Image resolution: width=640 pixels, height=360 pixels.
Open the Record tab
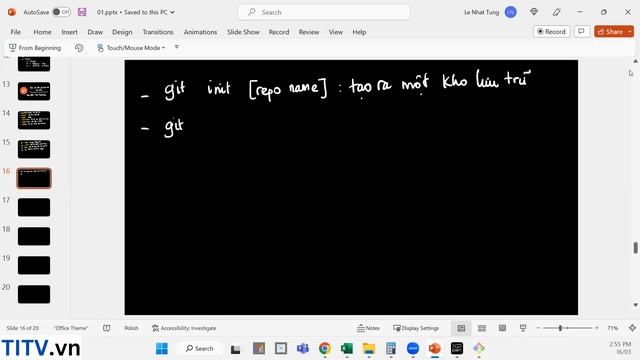click(x=279, y=32)
